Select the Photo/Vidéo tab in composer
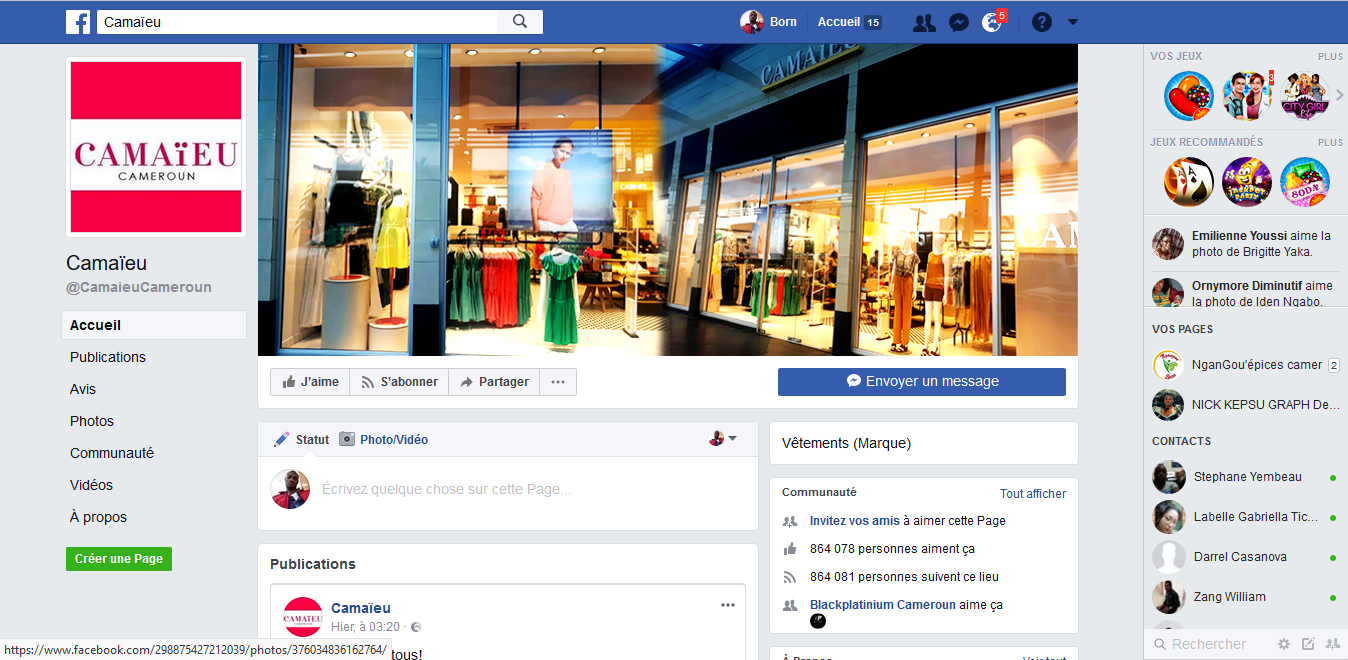This screenshot has height=660, width=1348. coord(383,439)
